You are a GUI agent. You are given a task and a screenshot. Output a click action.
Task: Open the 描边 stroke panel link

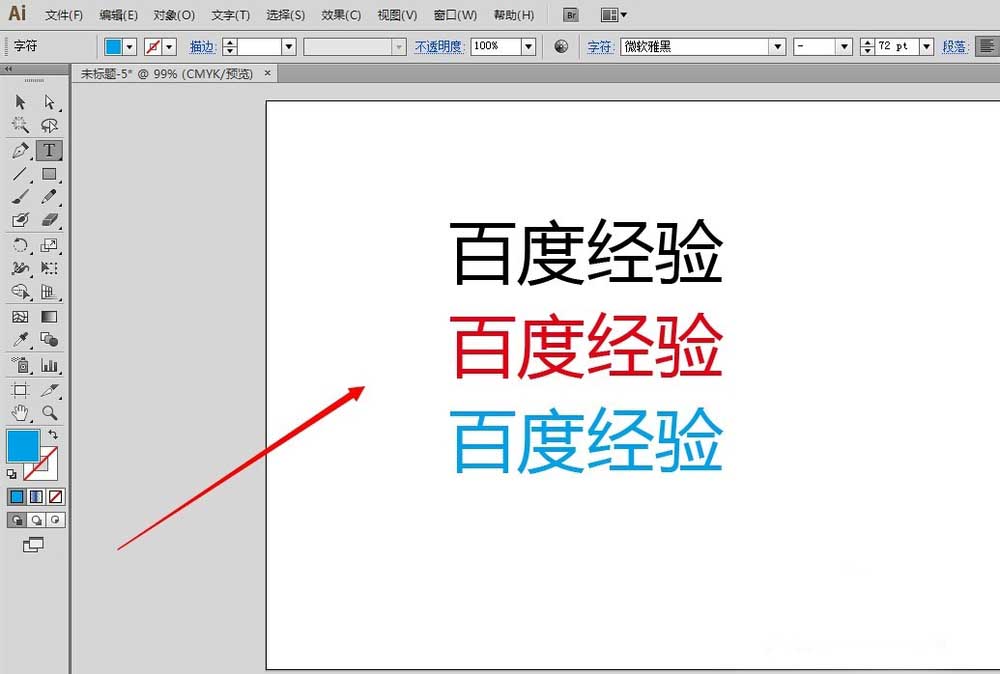click(203, 47)
